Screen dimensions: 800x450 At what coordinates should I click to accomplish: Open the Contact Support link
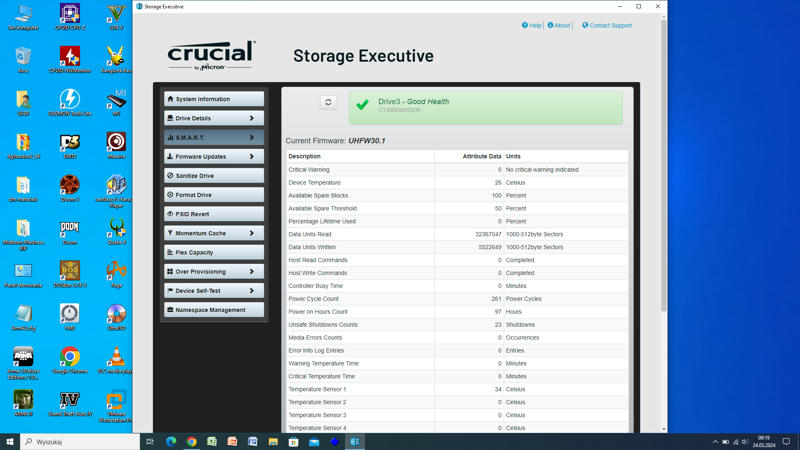[607, 25]
